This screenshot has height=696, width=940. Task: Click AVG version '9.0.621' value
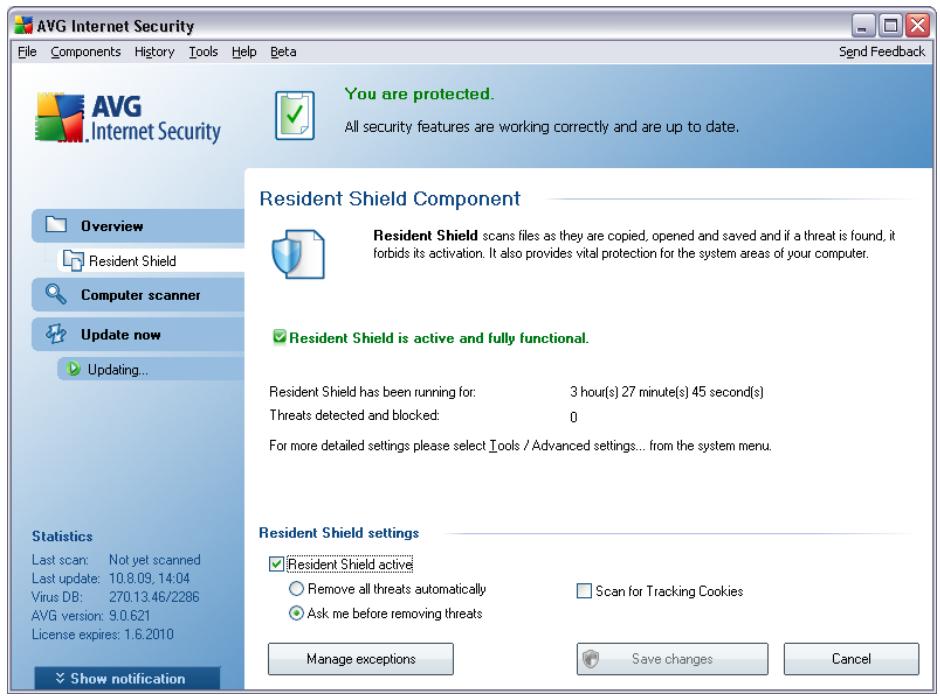coord(129,616)
